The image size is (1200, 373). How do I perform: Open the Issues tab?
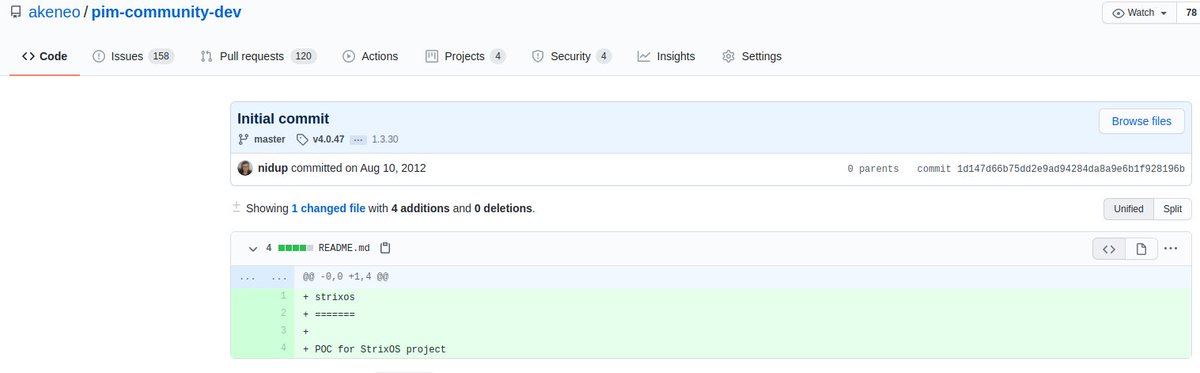[134, 56]
